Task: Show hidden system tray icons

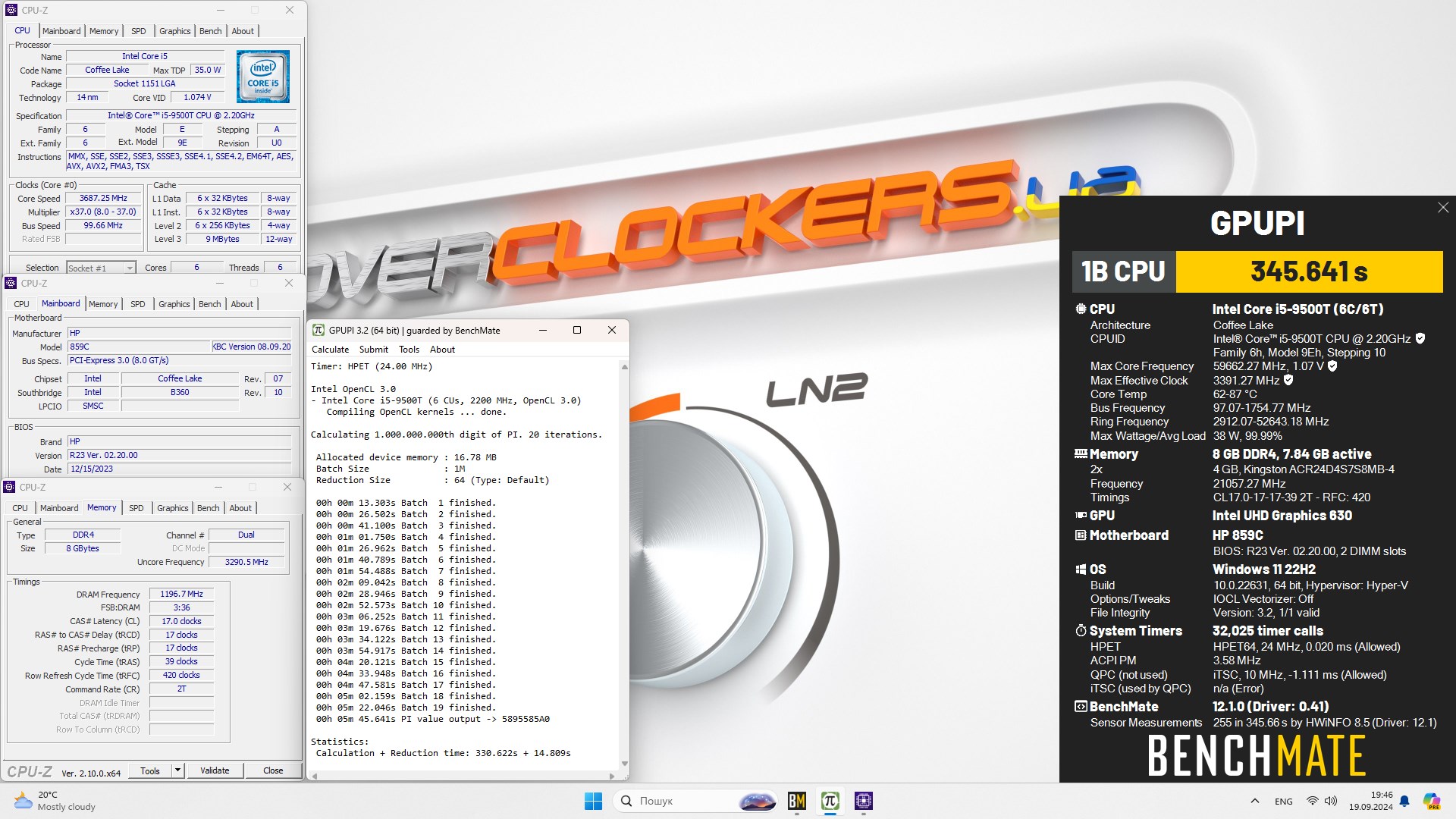Action: point(1255,801)
